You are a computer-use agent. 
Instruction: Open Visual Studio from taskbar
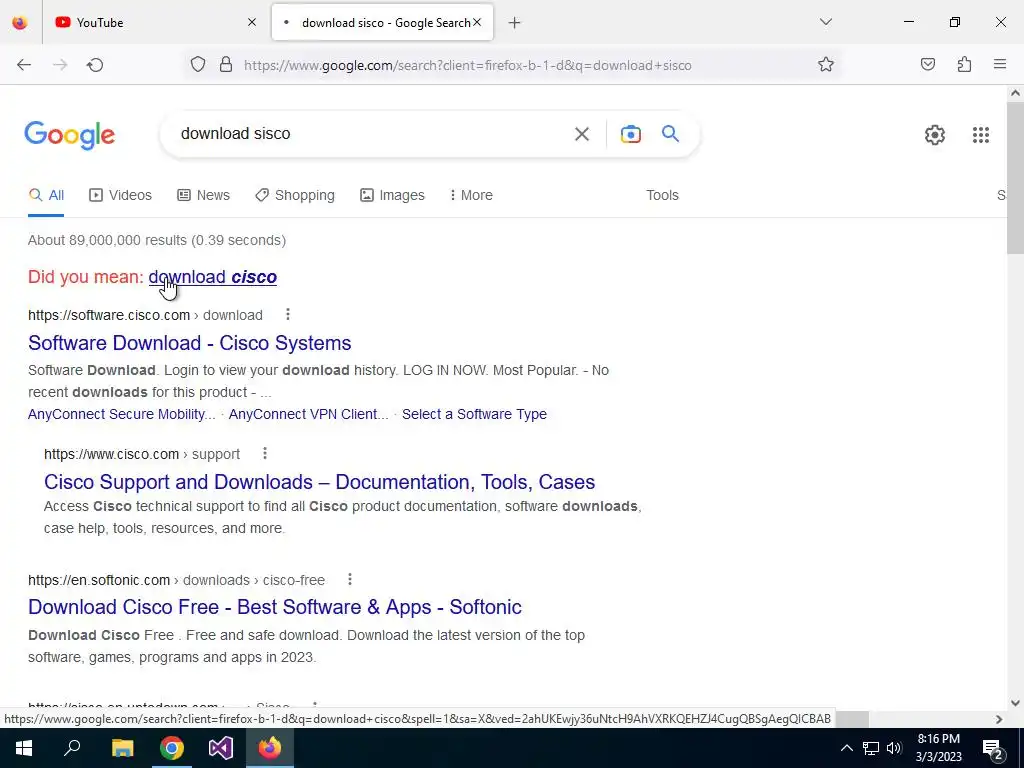click(x=221, y=748)
